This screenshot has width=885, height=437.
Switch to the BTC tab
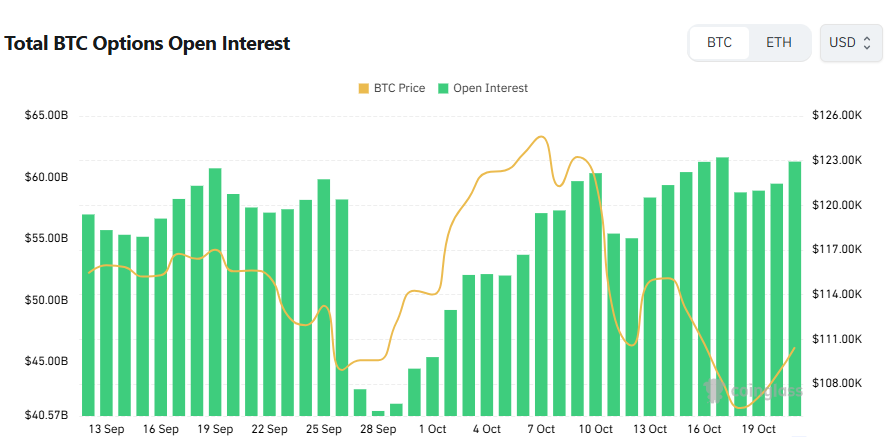[x=719, y=43]
